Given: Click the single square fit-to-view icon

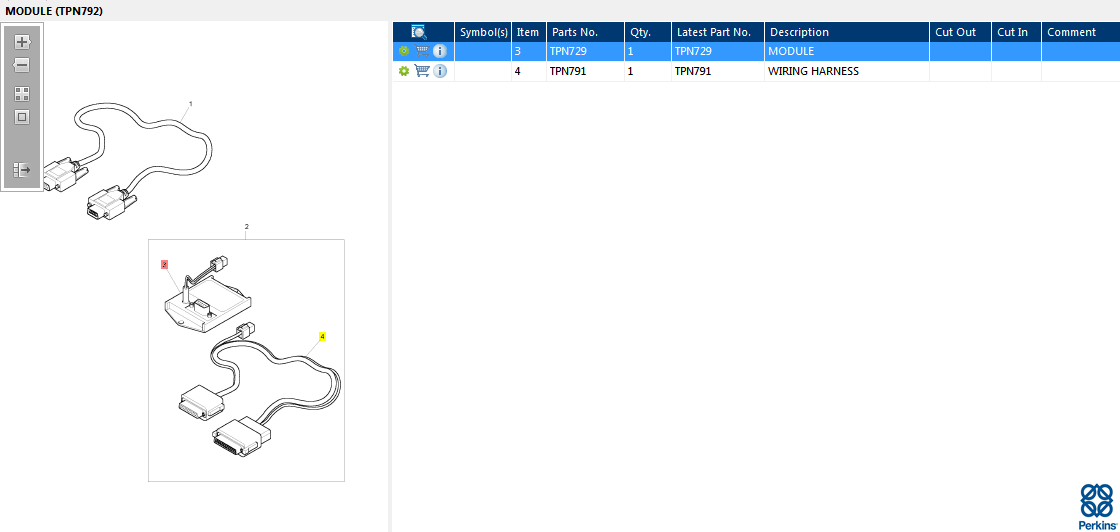Looking at the screenshot, I should 22,117.
